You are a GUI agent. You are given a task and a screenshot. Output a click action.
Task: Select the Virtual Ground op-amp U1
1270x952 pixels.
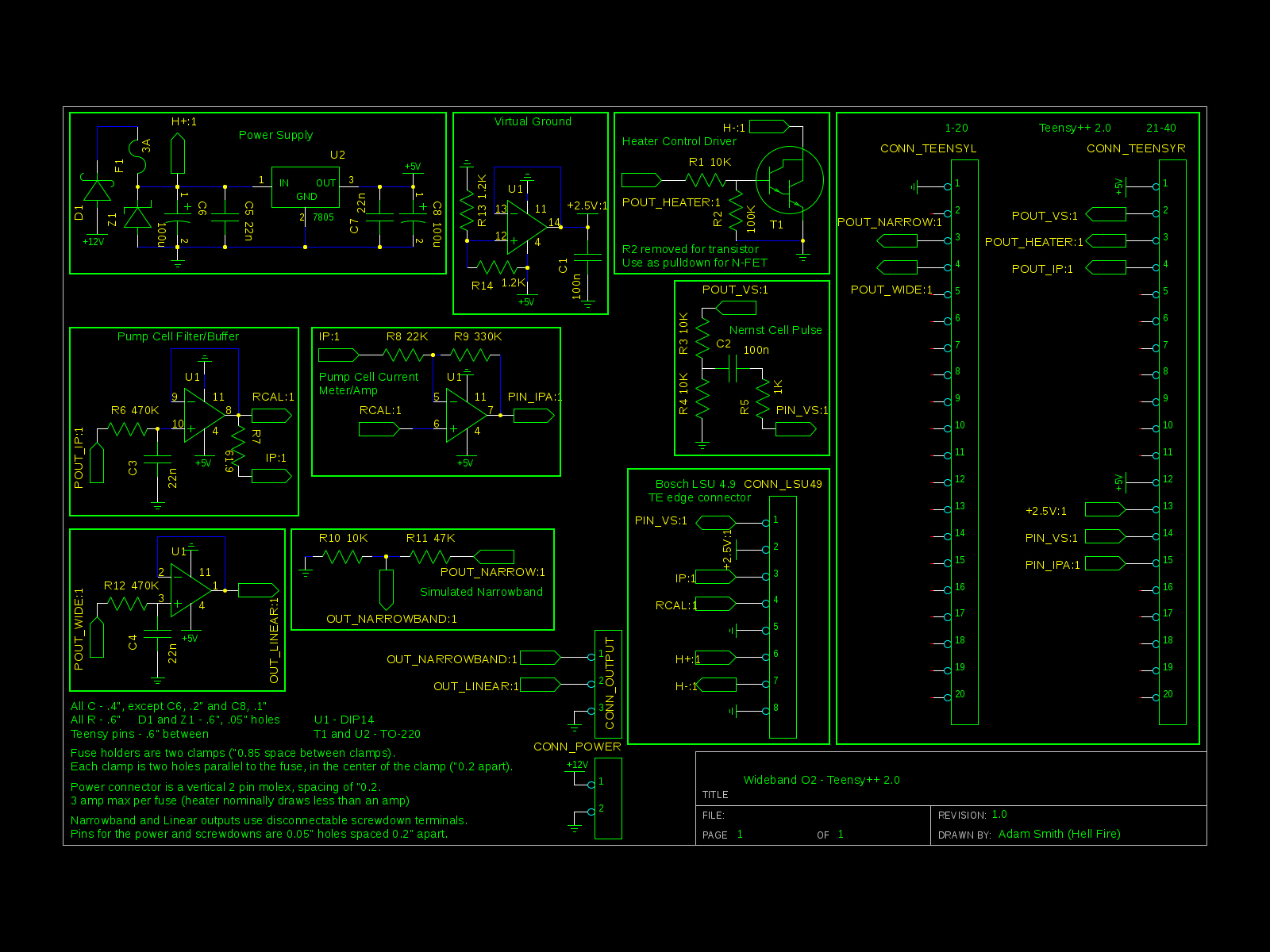tap(527, 226)
